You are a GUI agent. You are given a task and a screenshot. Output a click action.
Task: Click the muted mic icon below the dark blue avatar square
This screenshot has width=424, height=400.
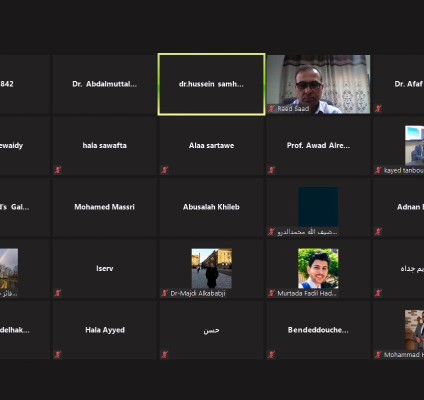point(271,231)
